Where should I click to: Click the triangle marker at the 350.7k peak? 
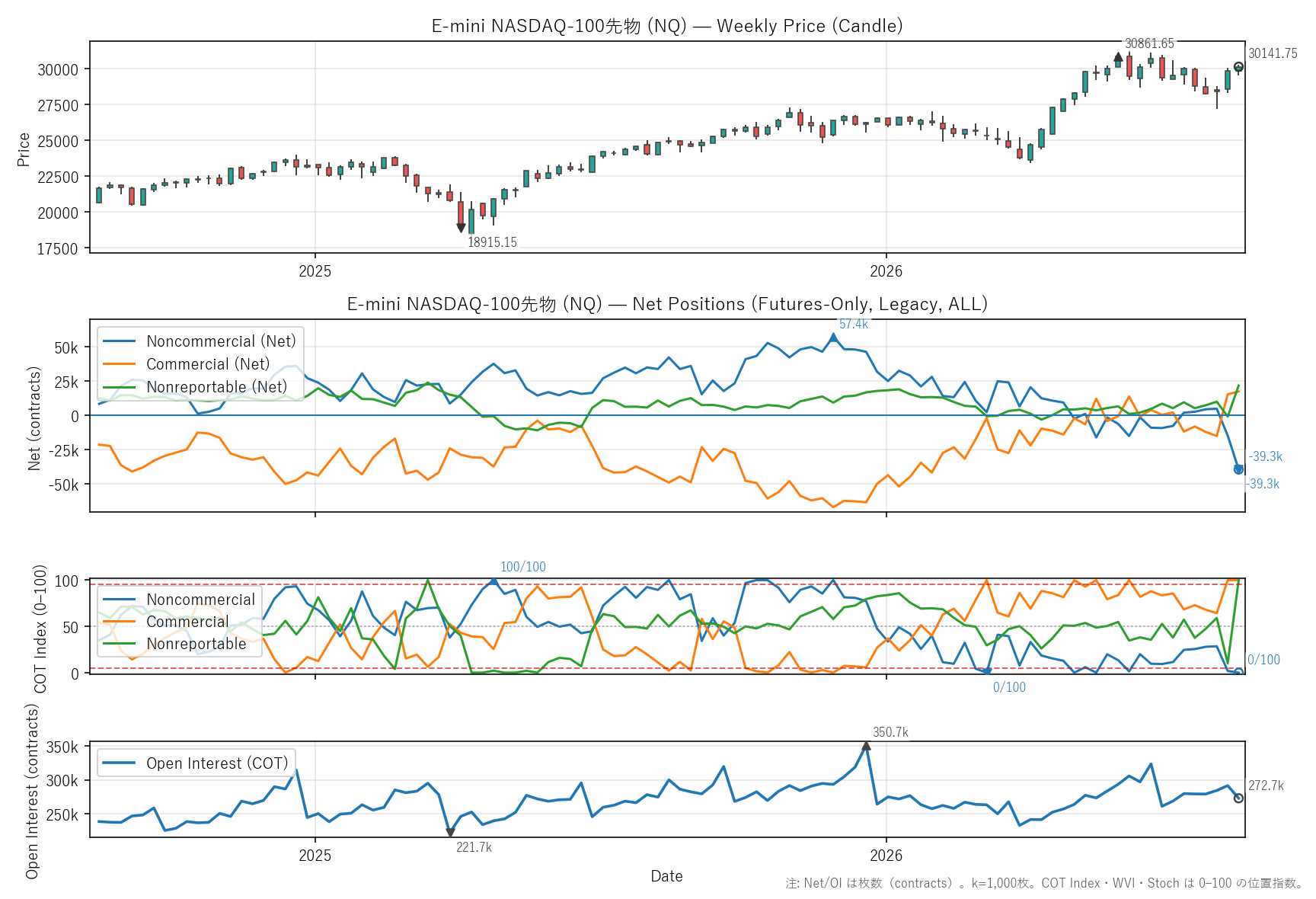pos(866,746)
